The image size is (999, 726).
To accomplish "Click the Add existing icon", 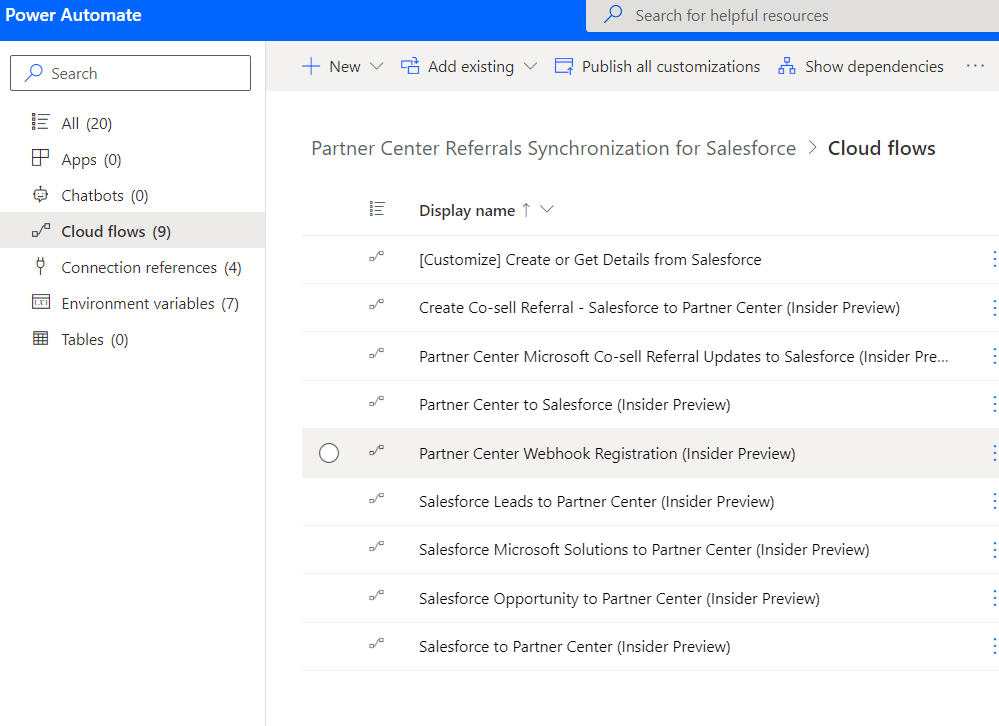I will click(x=410, y=67).
